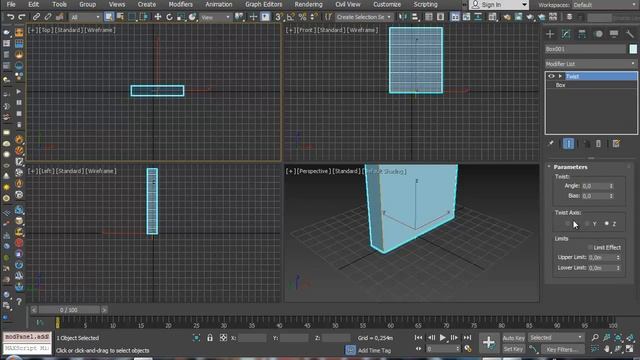Click the Redo arrow icon
Viewport: 640px width, 360px height.
coord(22,17)
